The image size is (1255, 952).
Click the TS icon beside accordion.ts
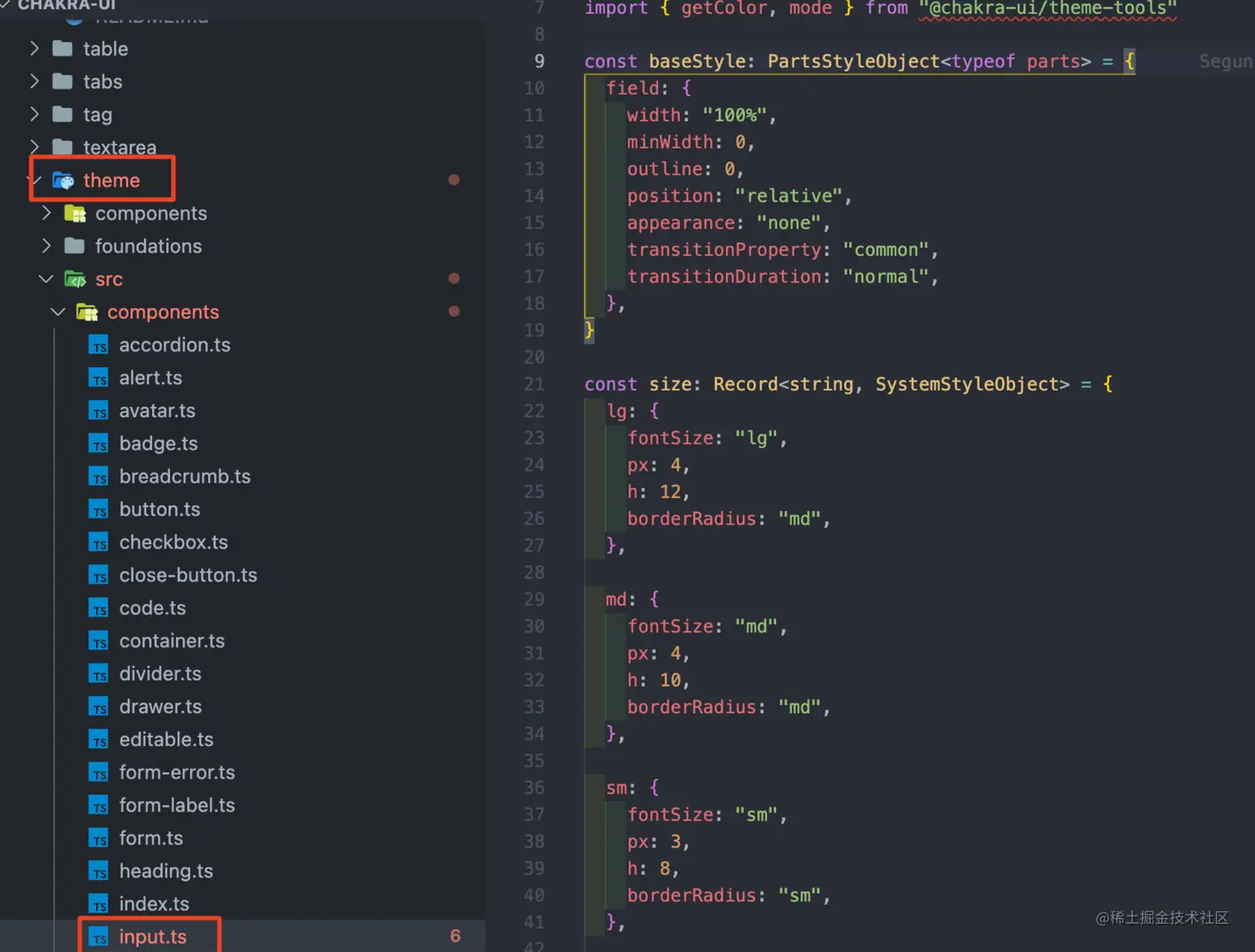(99, 345)
